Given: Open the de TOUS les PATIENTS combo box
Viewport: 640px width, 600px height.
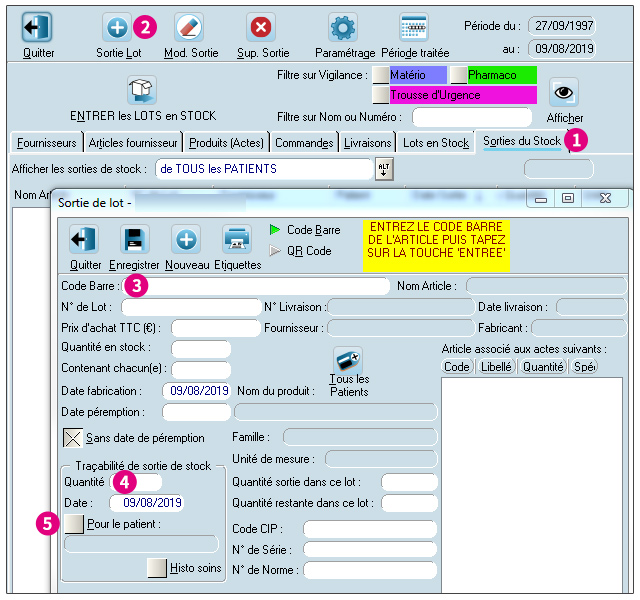Looking at the screenshot, I should [264, 169].
